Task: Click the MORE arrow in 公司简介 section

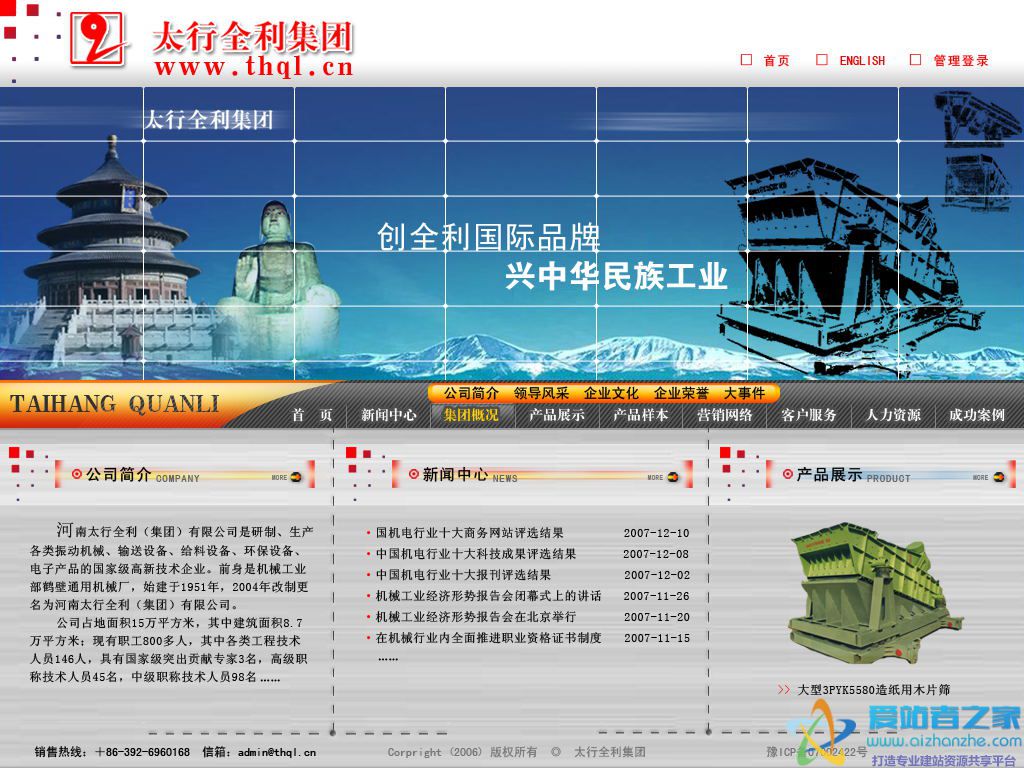Action: point(295,477)
